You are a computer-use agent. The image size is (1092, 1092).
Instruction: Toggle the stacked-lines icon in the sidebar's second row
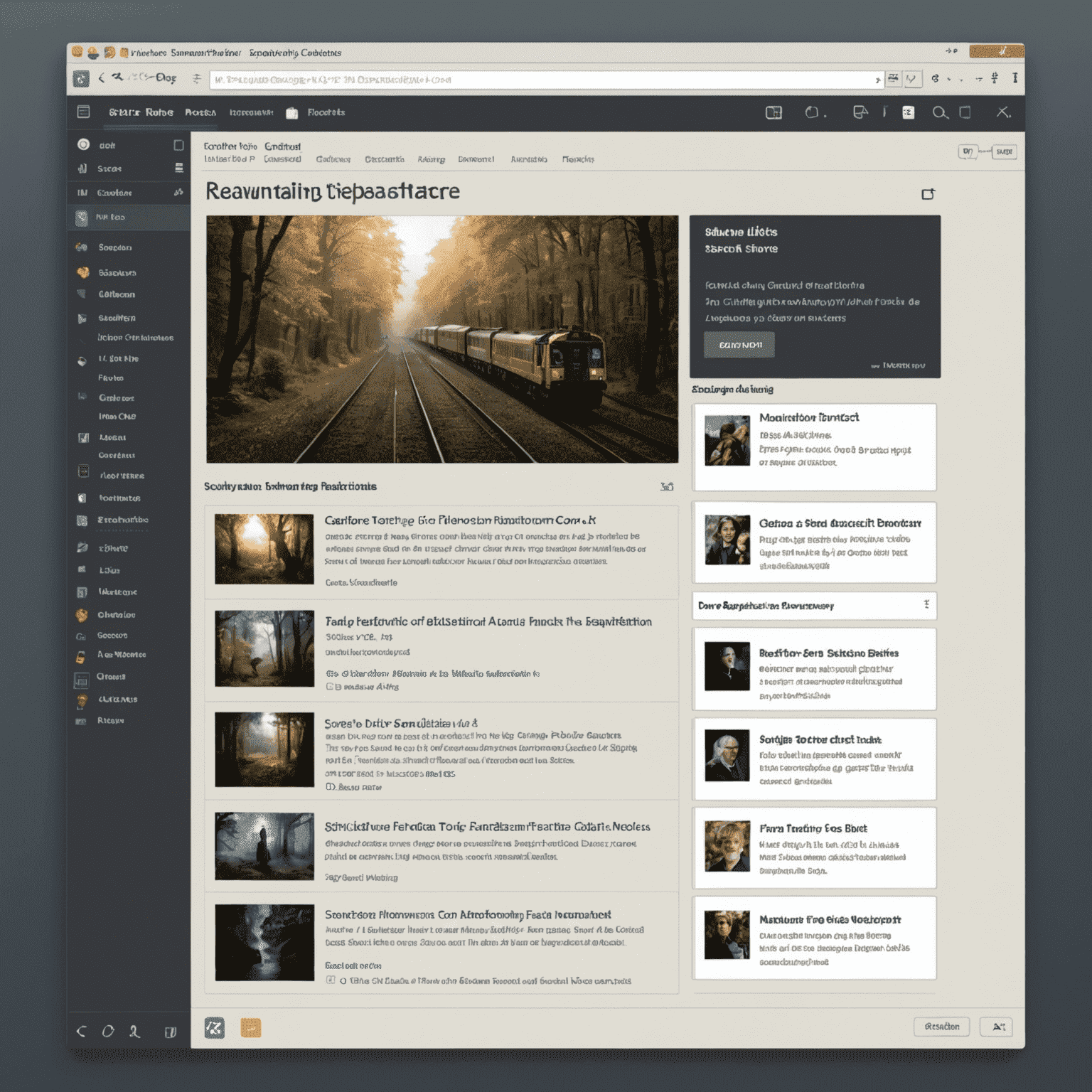point(179,168)
